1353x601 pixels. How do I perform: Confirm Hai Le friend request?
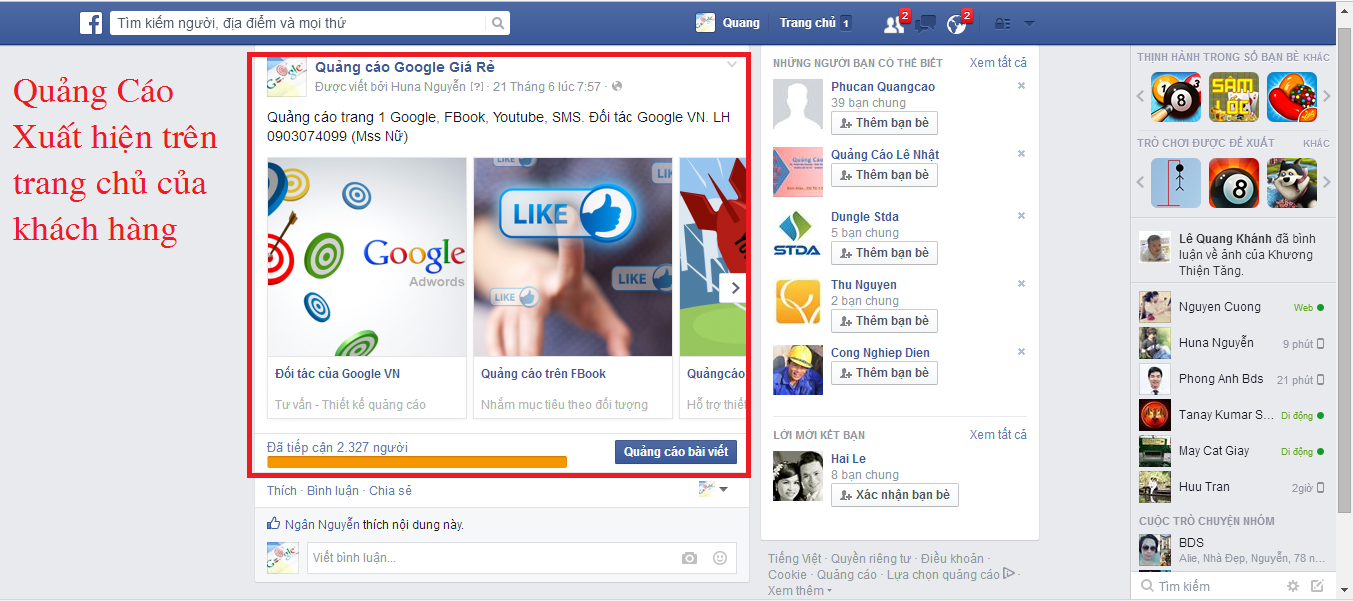[x=895, y=495]
